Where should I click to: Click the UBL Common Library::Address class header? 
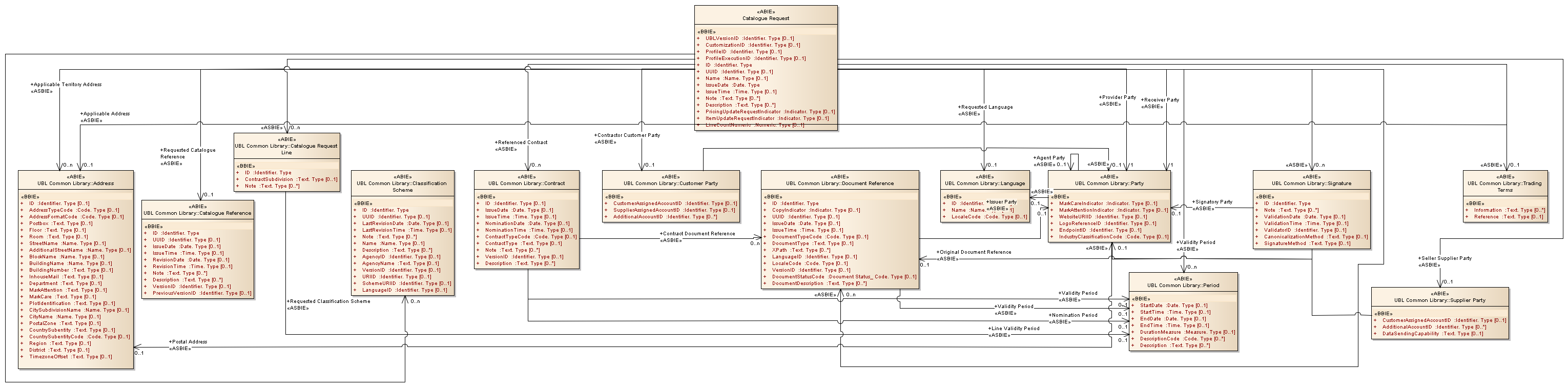point(75,183)
